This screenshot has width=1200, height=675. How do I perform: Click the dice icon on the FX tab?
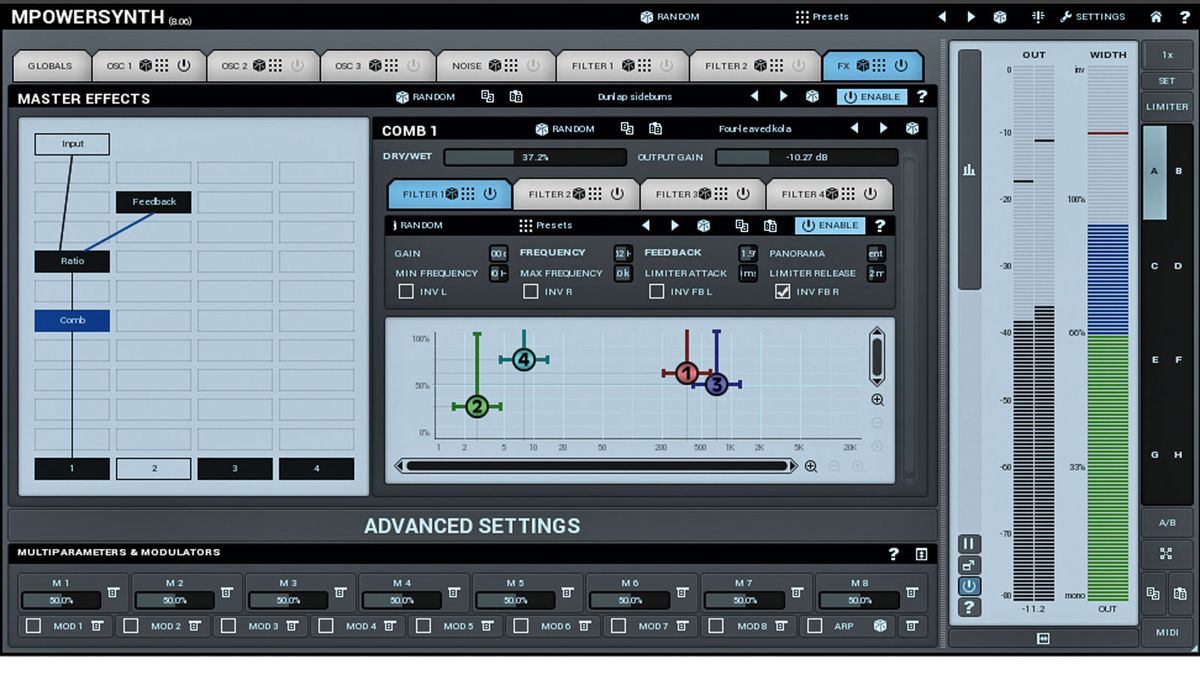click(x=862, y=65)
